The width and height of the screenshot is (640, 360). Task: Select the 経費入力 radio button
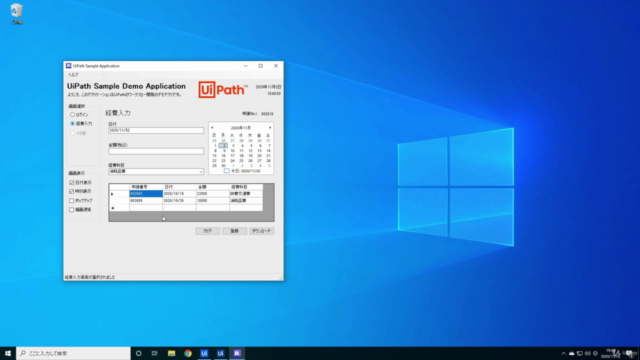tap(81, 123)
